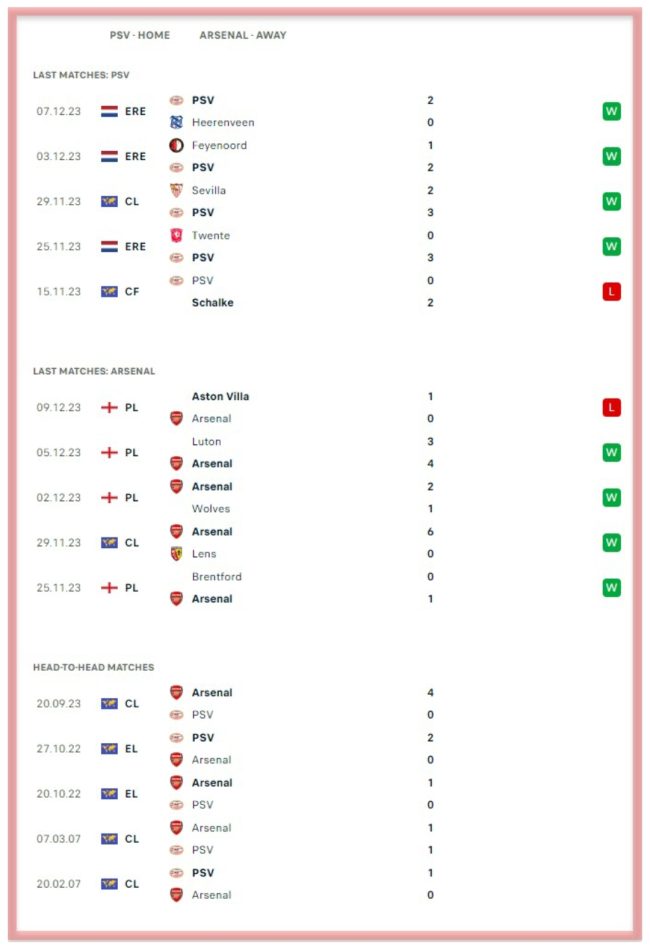Click the Lens club crest icon
The height and width of the screenshot is (947, 650).
pos(176,554)
